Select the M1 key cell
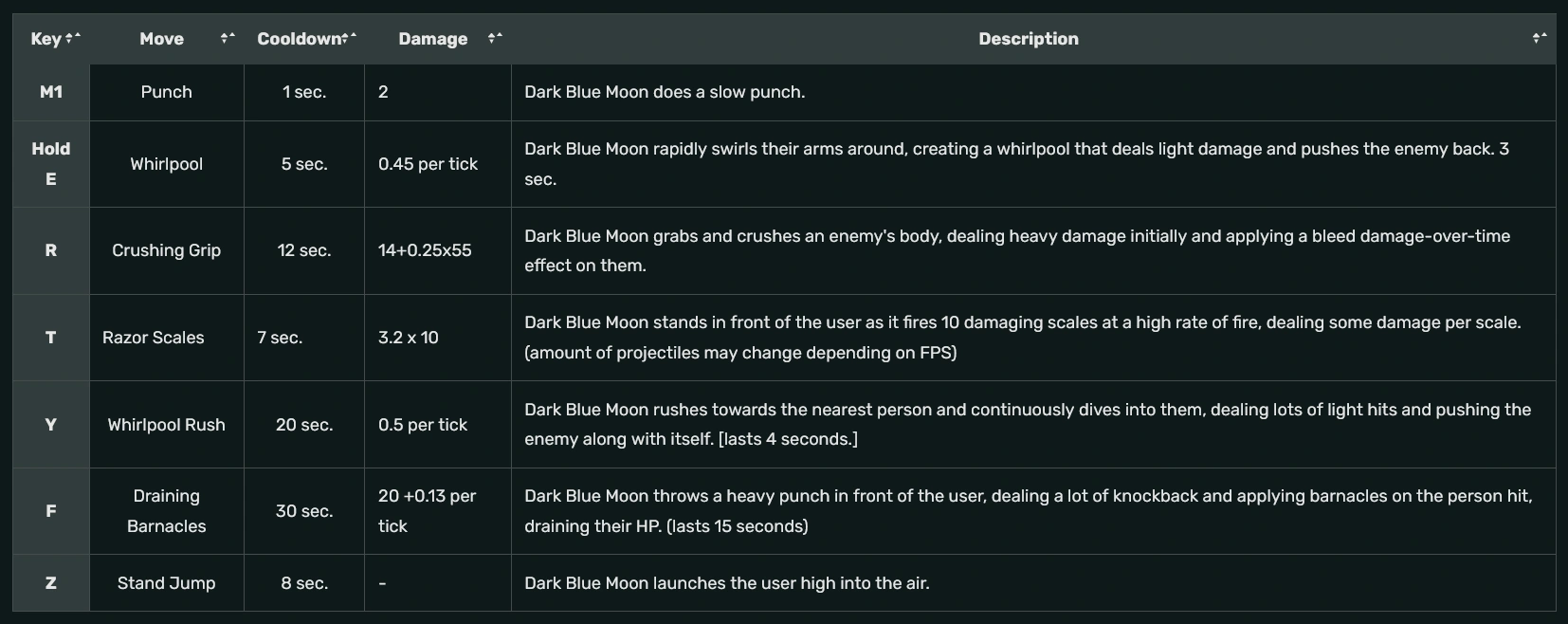The width and height of the screenshot is (1568, 624). (x=51, y=92)
